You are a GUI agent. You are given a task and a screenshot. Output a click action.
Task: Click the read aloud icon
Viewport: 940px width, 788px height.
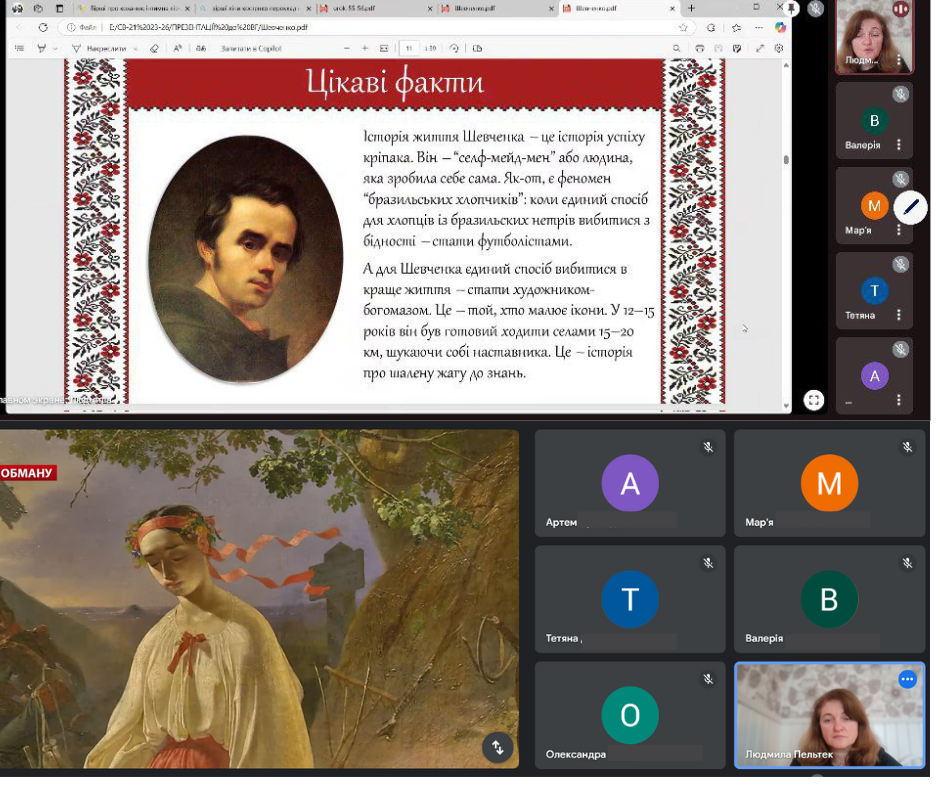coord(178,49)
